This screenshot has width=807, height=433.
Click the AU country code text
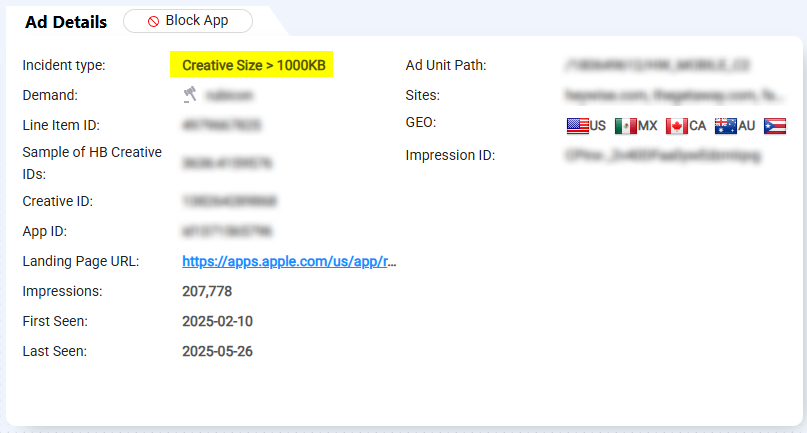746,126
